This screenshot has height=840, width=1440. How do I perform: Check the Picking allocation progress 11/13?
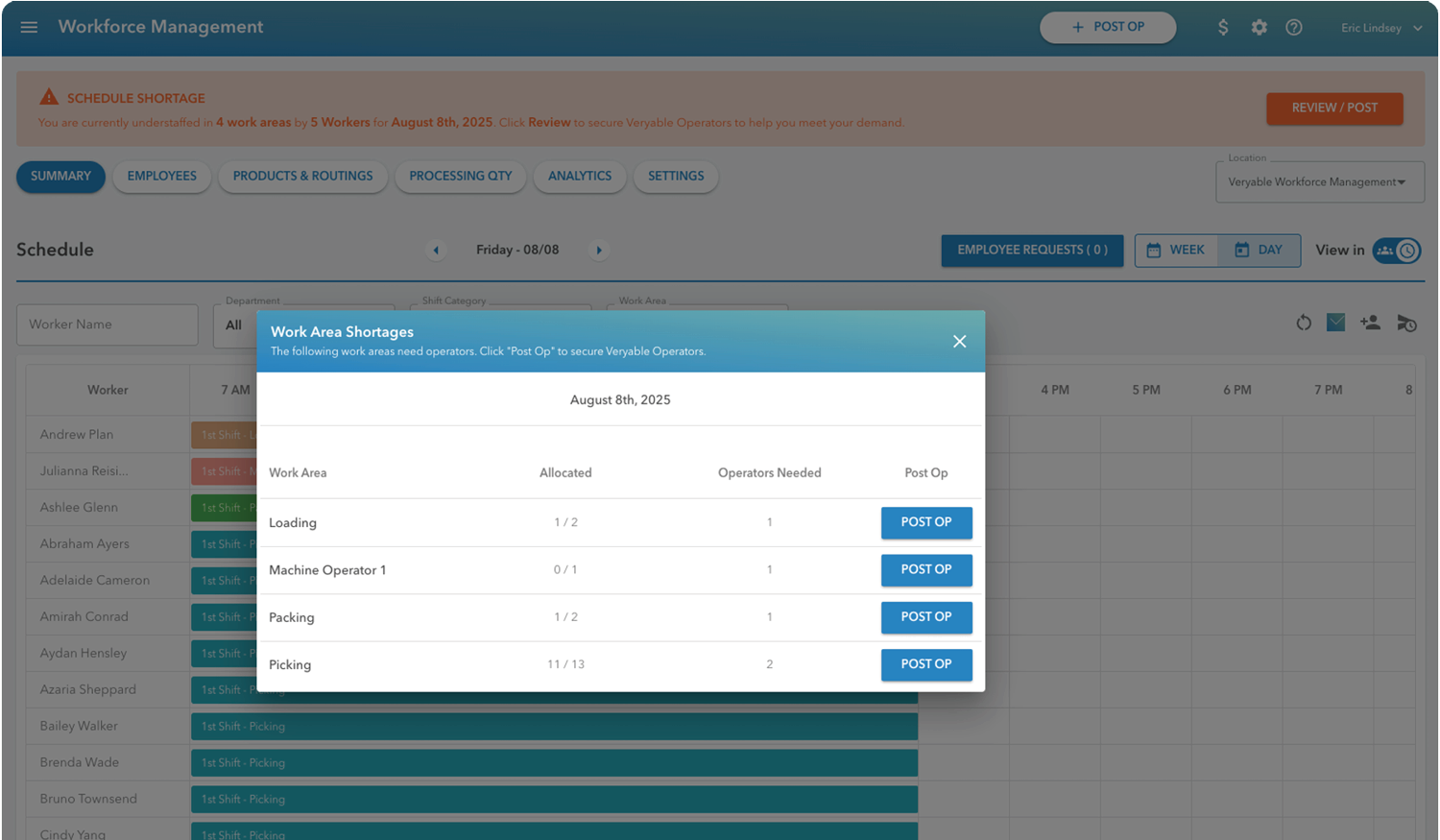coord(565,664)
